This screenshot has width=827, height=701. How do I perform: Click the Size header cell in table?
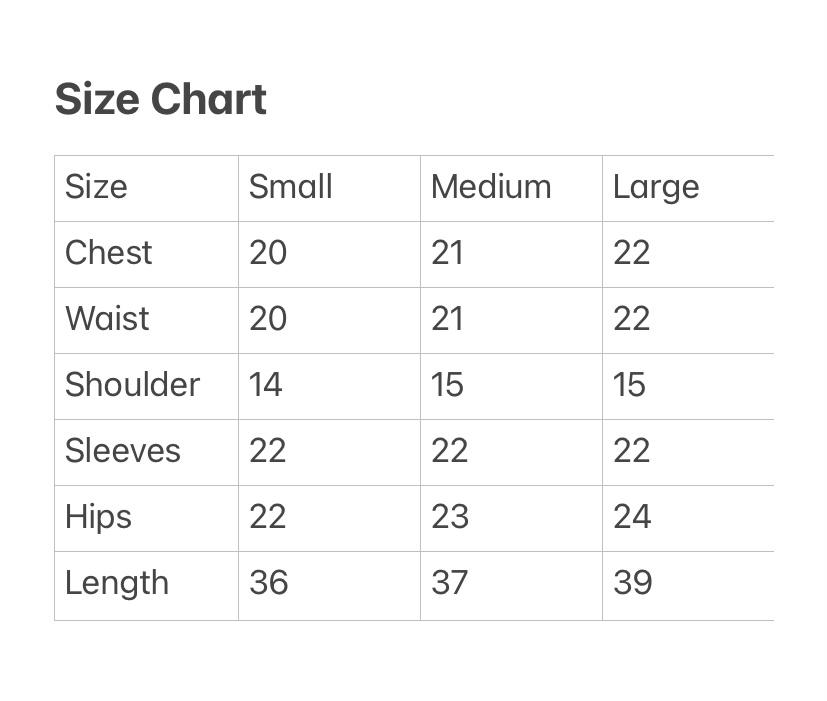point(96,187)
